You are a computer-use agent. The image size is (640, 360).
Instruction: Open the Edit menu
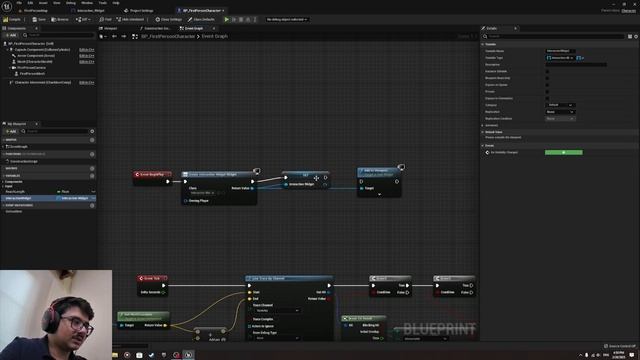coord(31,3)
